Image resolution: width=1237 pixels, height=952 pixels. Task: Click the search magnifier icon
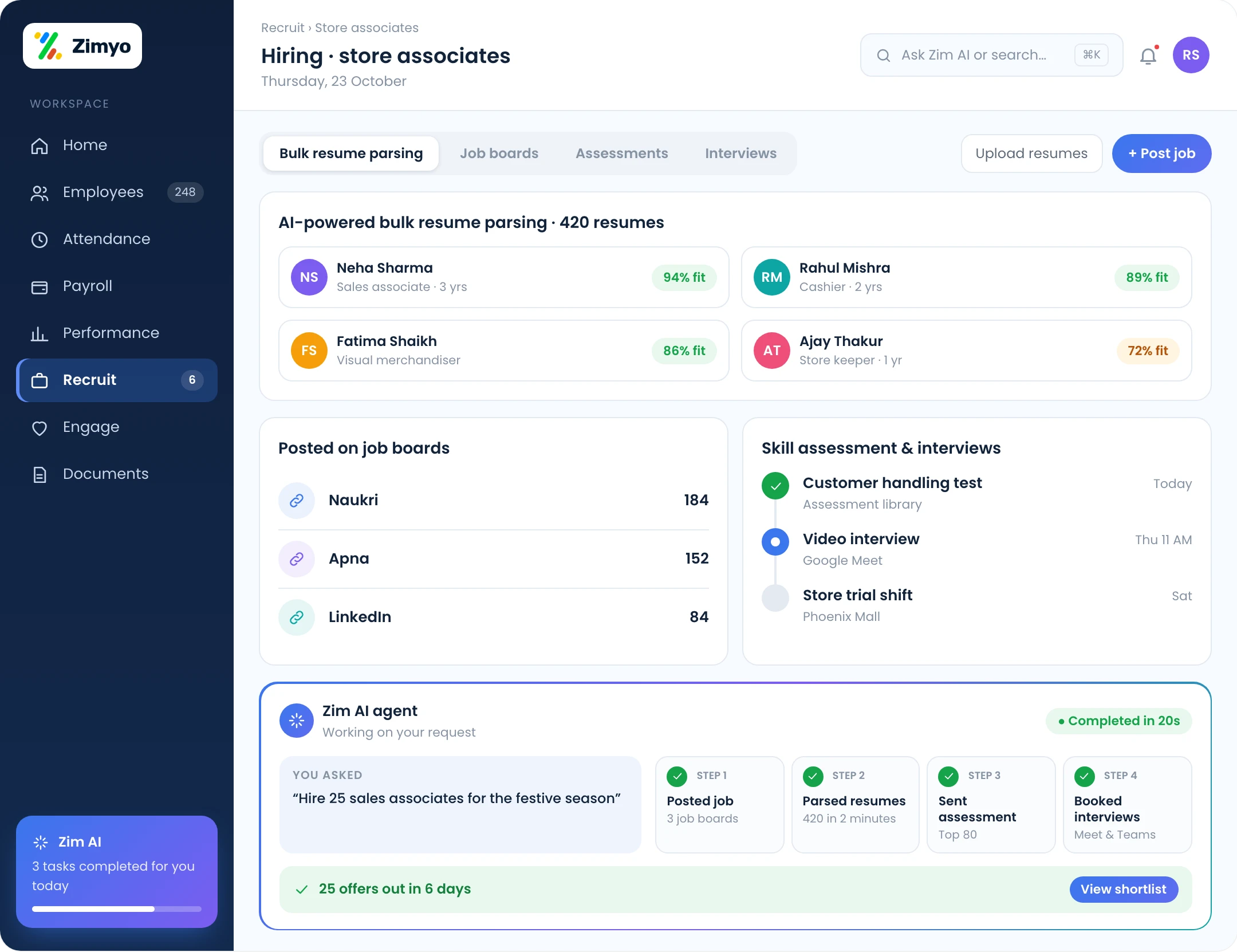[884, 55]
